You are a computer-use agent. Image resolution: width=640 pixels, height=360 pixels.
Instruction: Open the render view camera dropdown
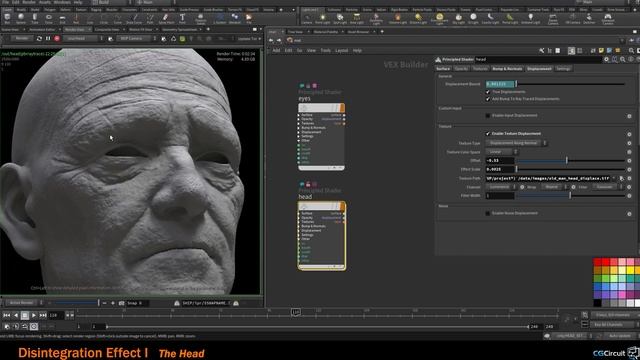click(137, 38)
